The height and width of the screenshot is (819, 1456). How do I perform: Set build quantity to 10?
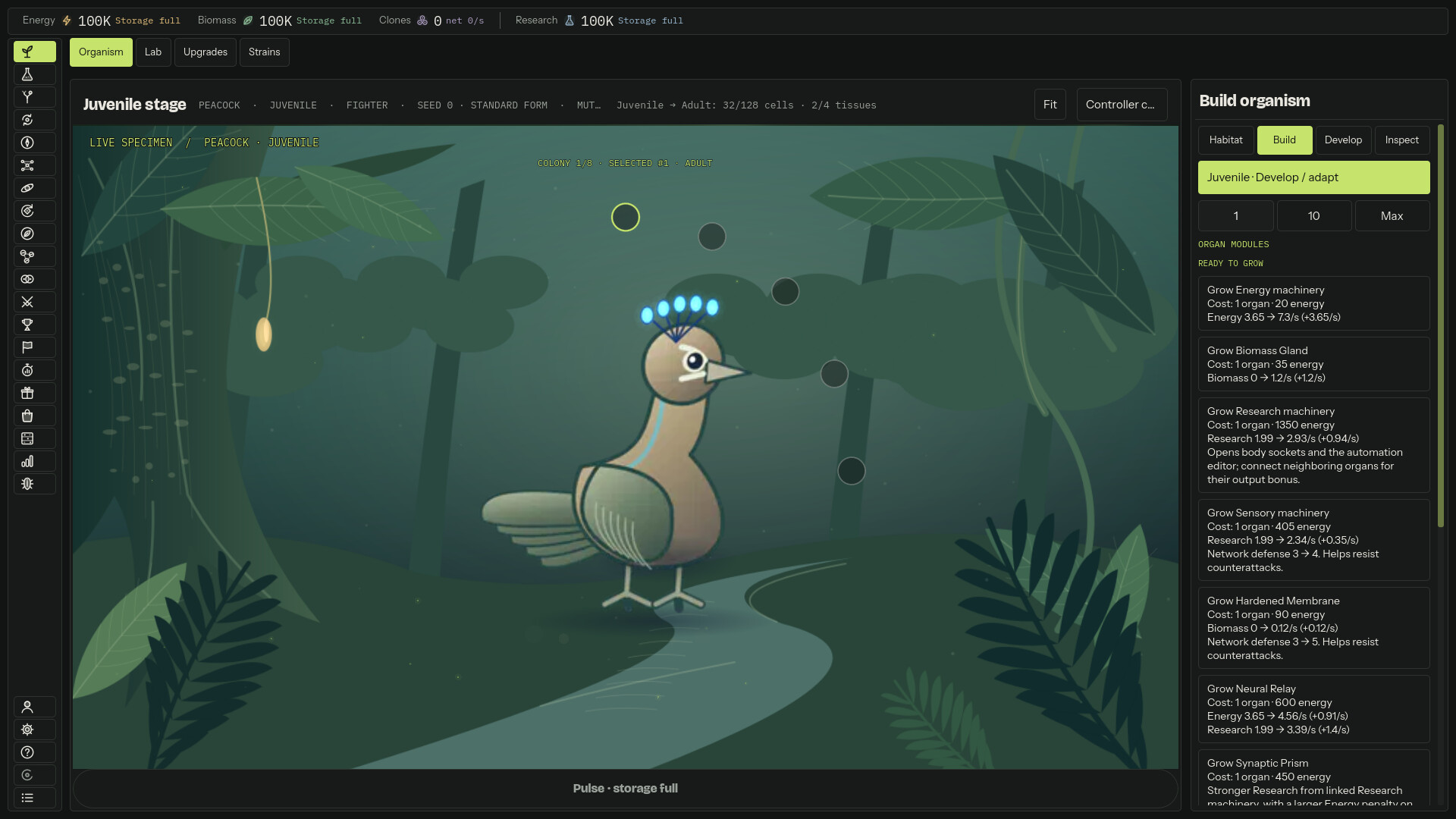(x=1313, y=216)
